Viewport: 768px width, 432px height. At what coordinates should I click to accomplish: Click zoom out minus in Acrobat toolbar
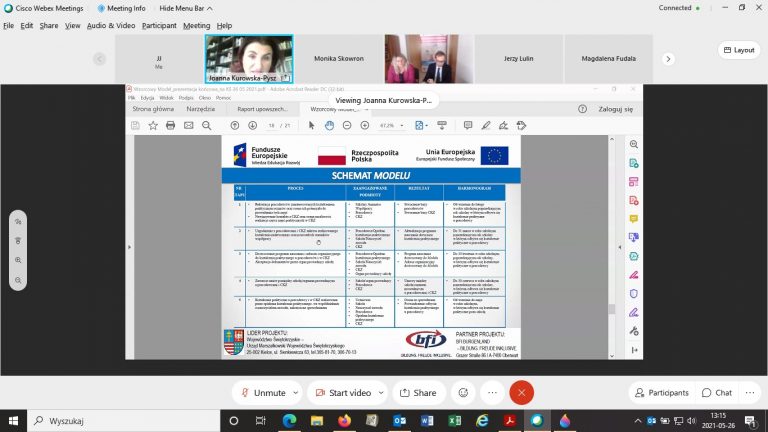point(347,126)
